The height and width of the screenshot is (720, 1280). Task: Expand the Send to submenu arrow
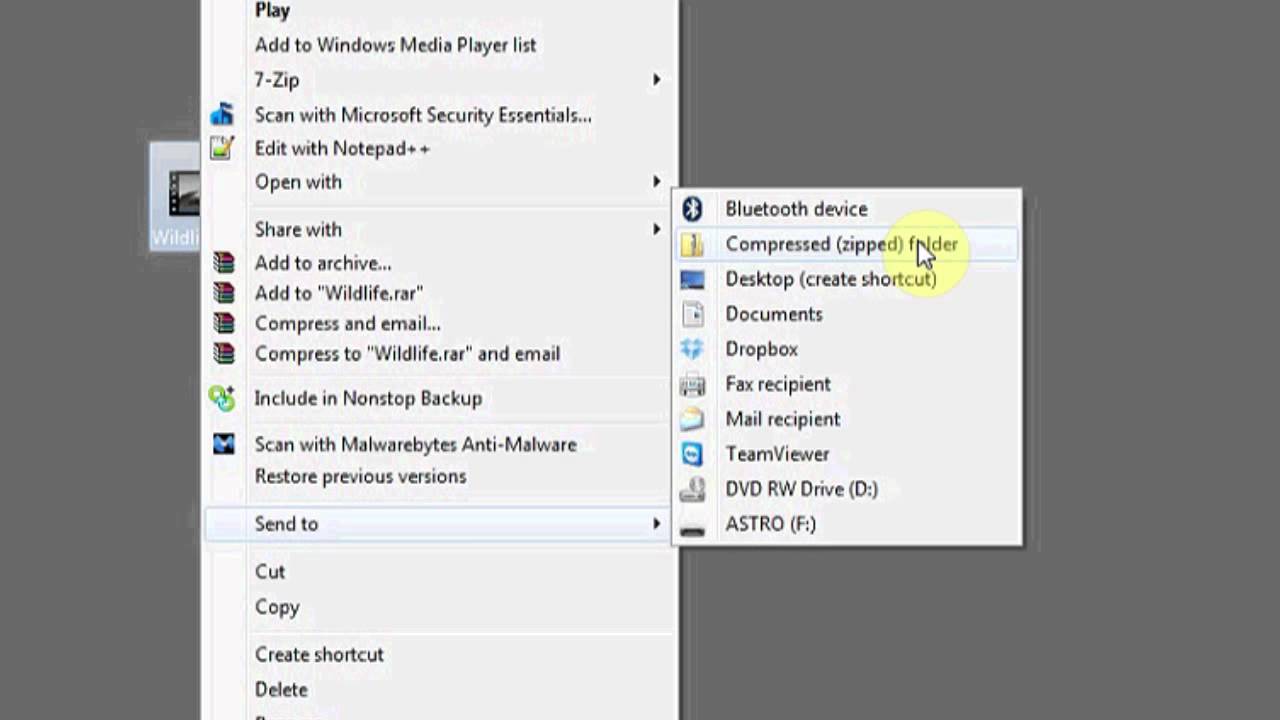(x=657, y=524)
